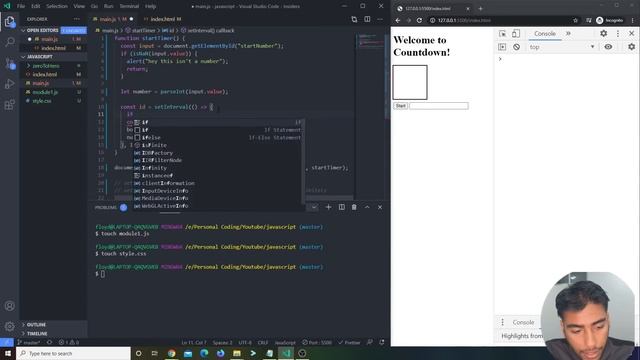Open the terminal launch profile dropdown
The image size is (640, 360).
pyautogui.click(x=313, y=207)
